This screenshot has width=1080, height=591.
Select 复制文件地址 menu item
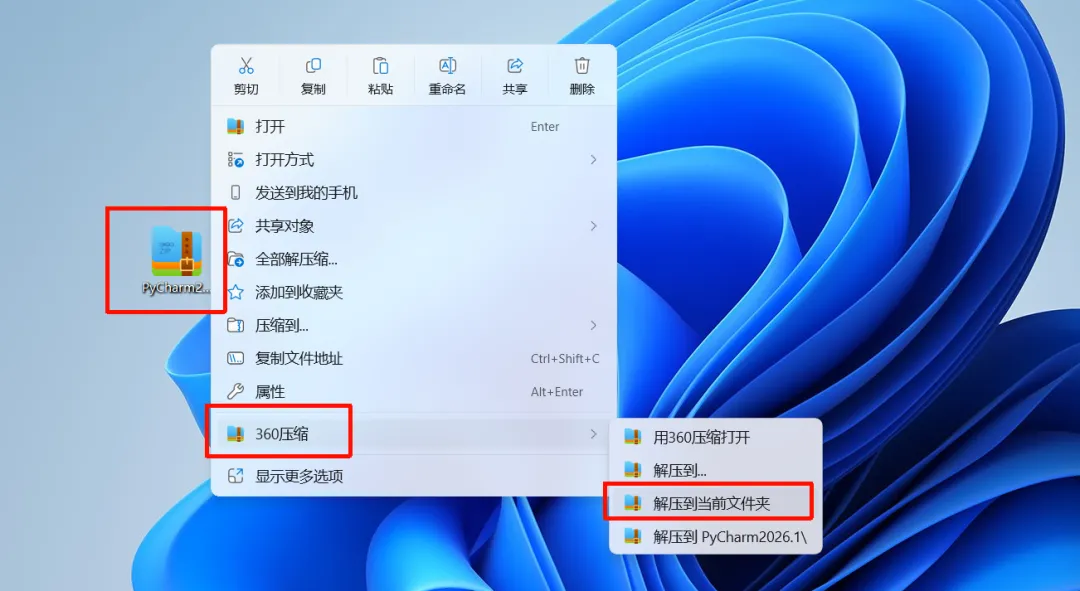point(413,358)
